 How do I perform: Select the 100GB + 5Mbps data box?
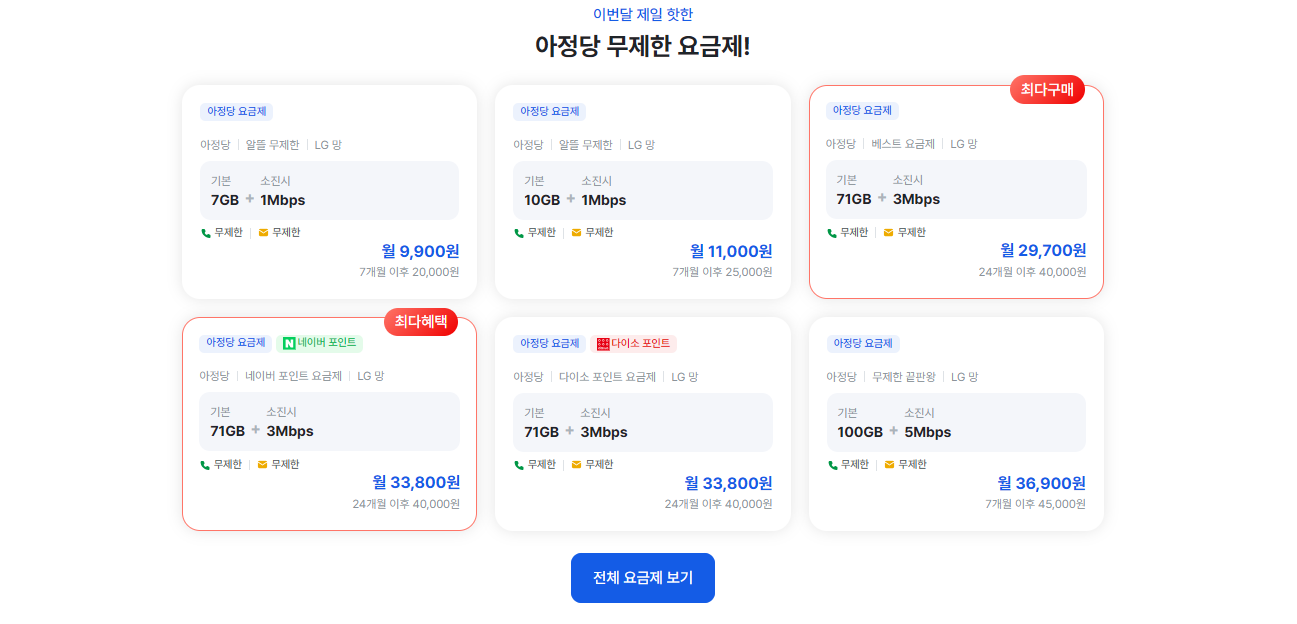pos(956,422)
